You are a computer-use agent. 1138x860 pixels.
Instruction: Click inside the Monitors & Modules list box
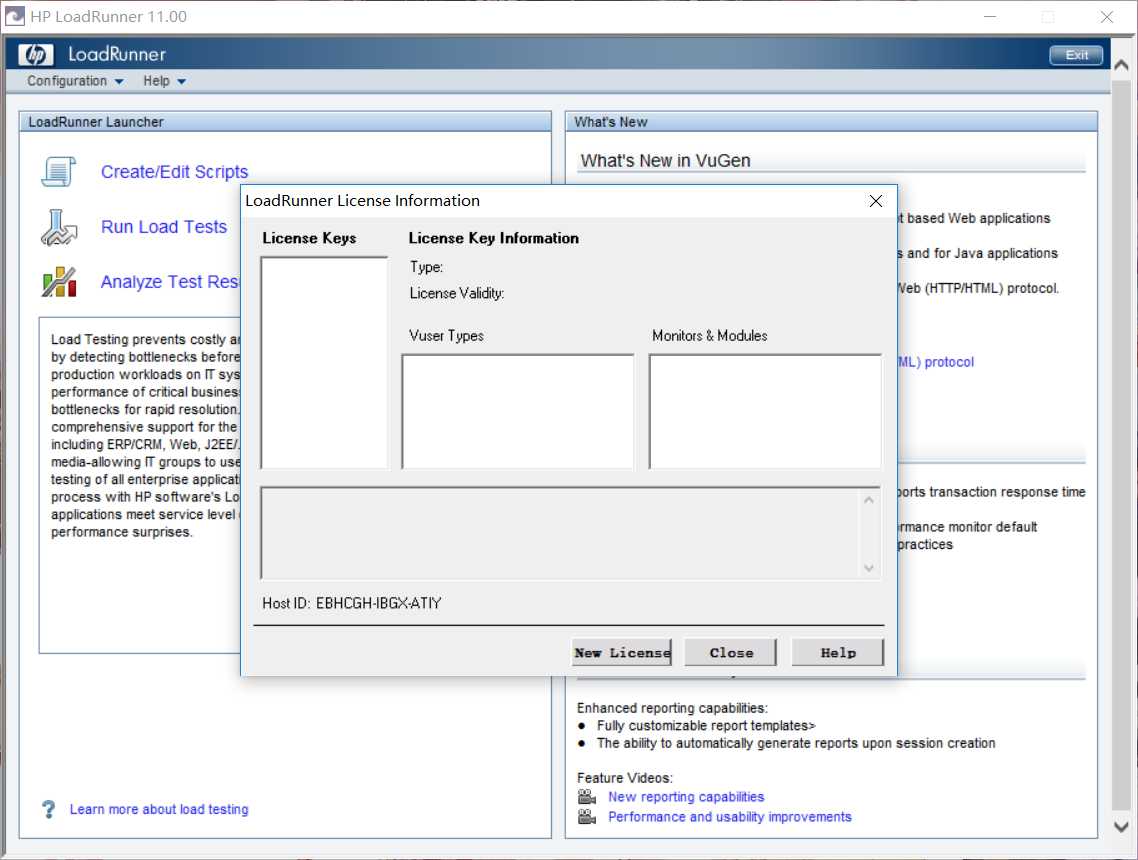pos(765,411)
